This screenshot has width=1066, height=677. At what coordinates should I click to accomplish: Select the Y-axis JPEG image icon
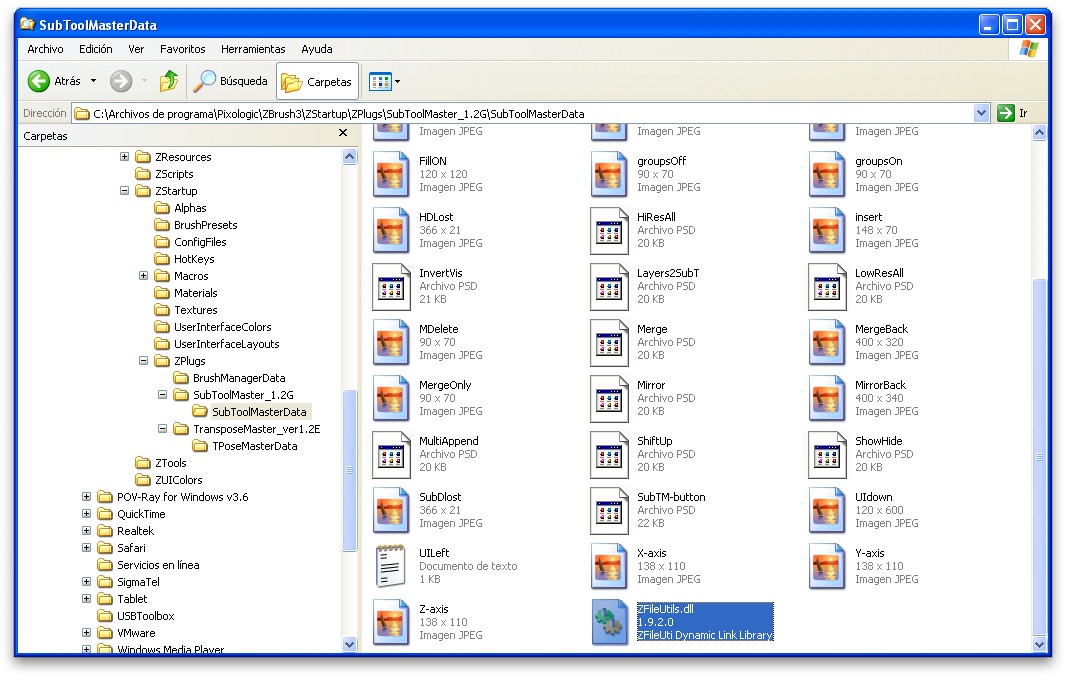pos(828,567)
